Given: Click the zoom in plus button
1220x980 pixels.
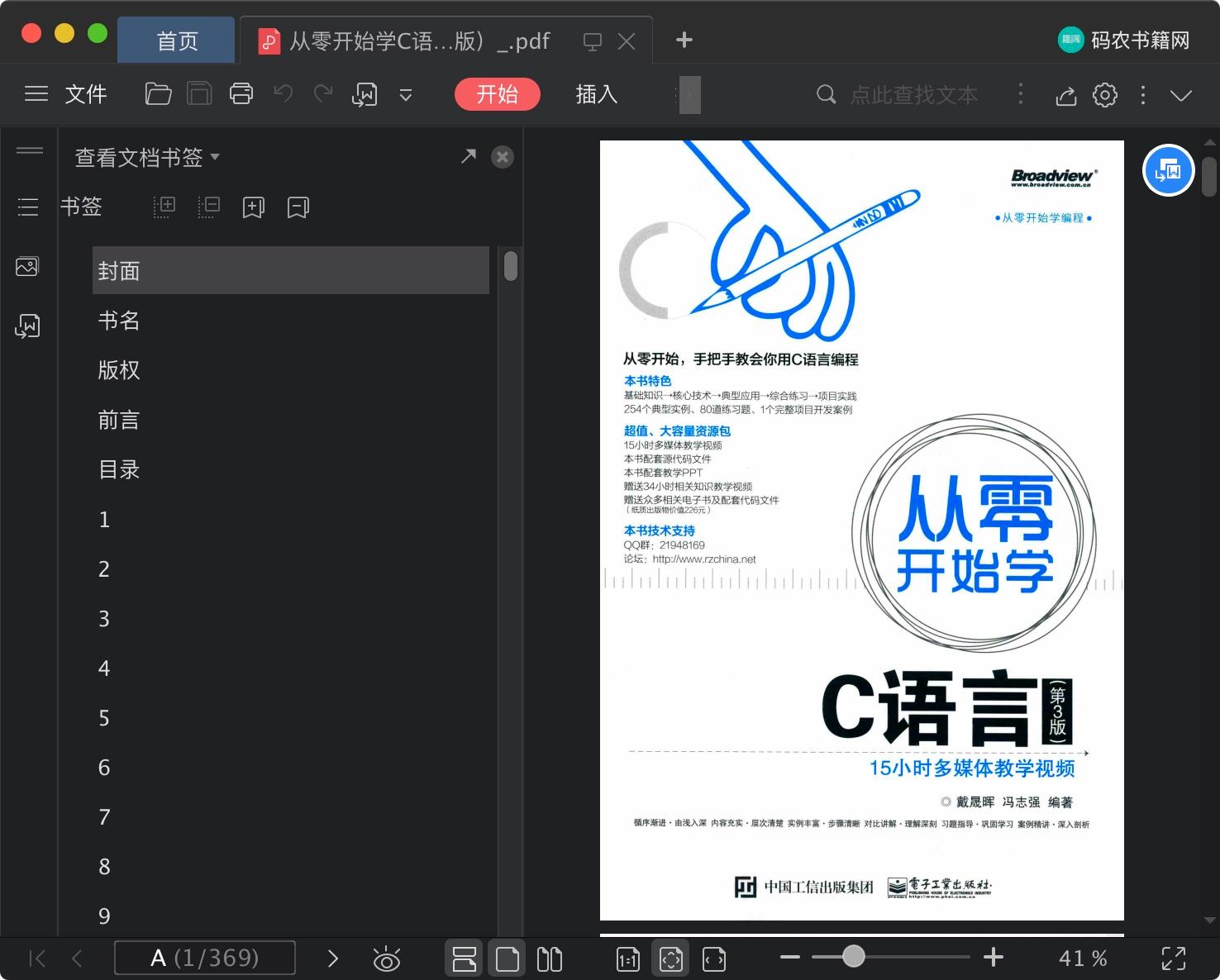Looking at the screenshot, I should point(994,958).
